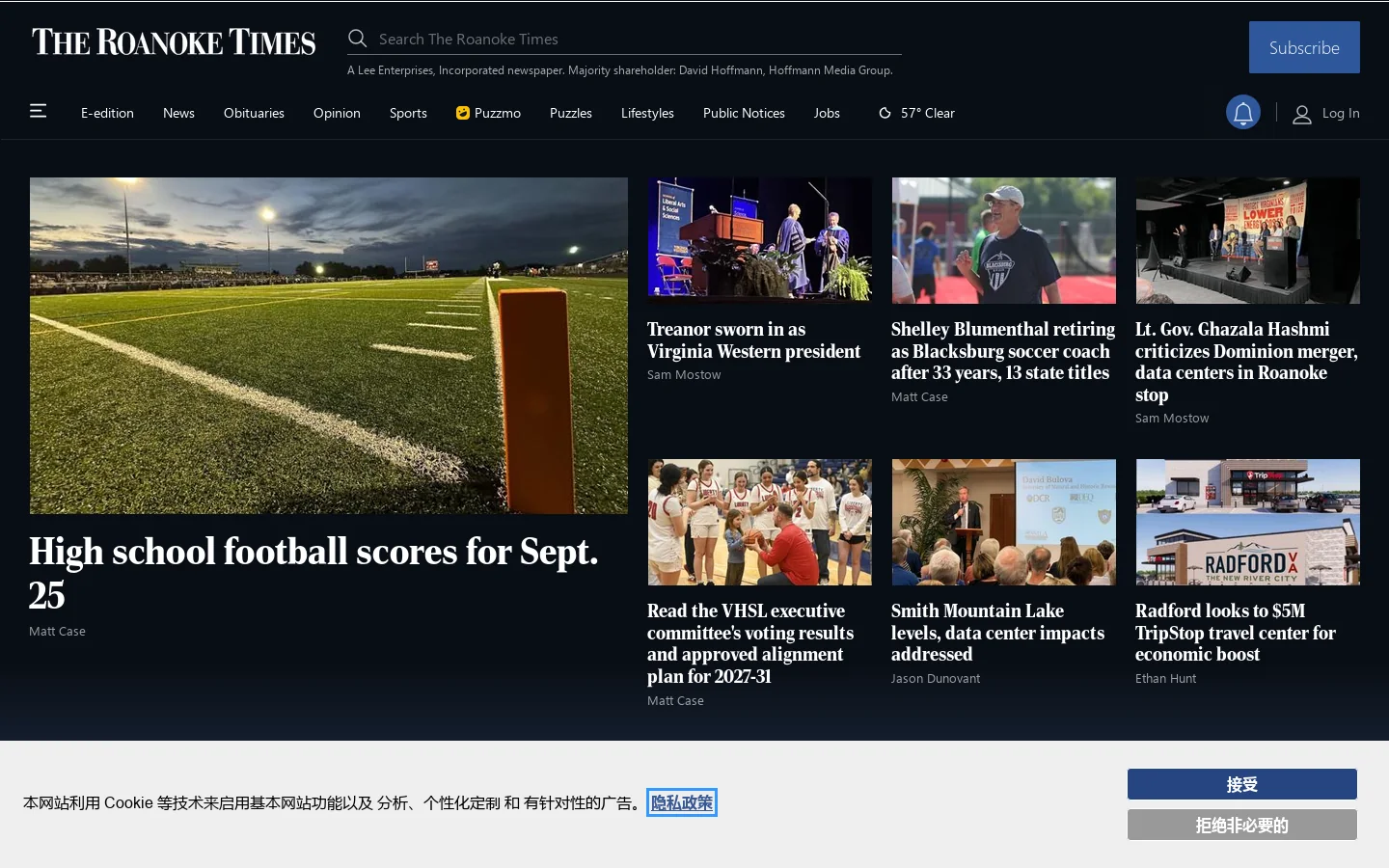Open the Lifestyles section
Image resolution: width=1389 pixels, height=868 pixels.
[647, 113]
